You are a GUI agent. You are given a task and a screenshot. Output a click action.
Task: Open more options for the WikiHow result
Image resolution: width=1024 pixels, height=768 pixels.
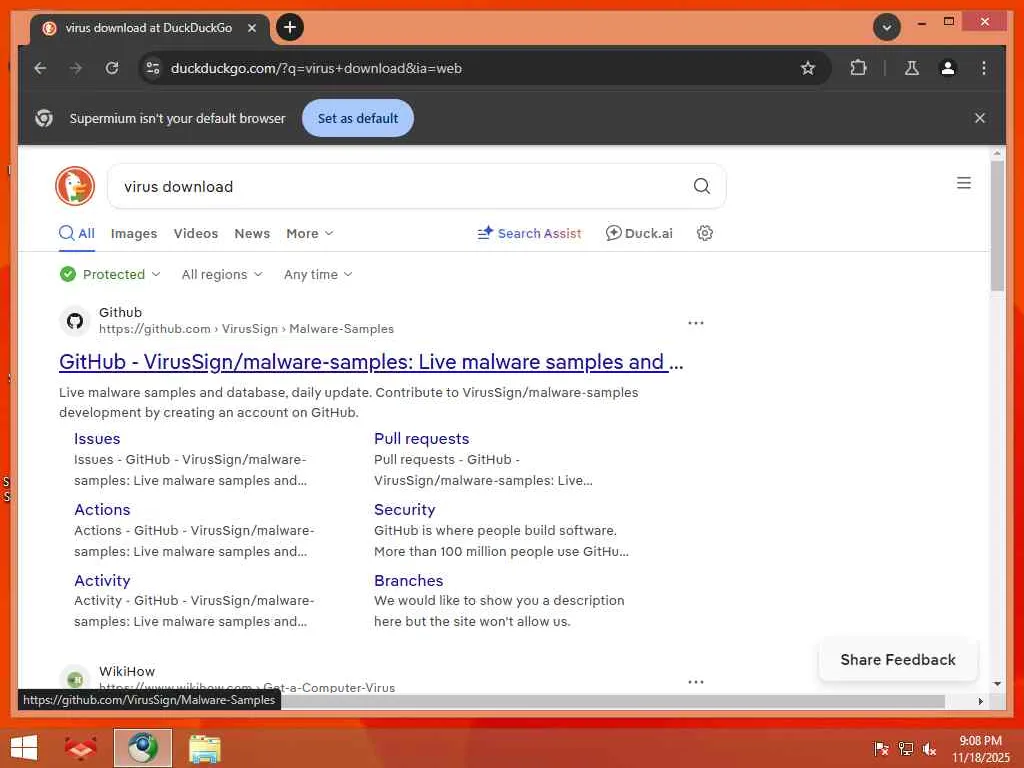point(696,682)
